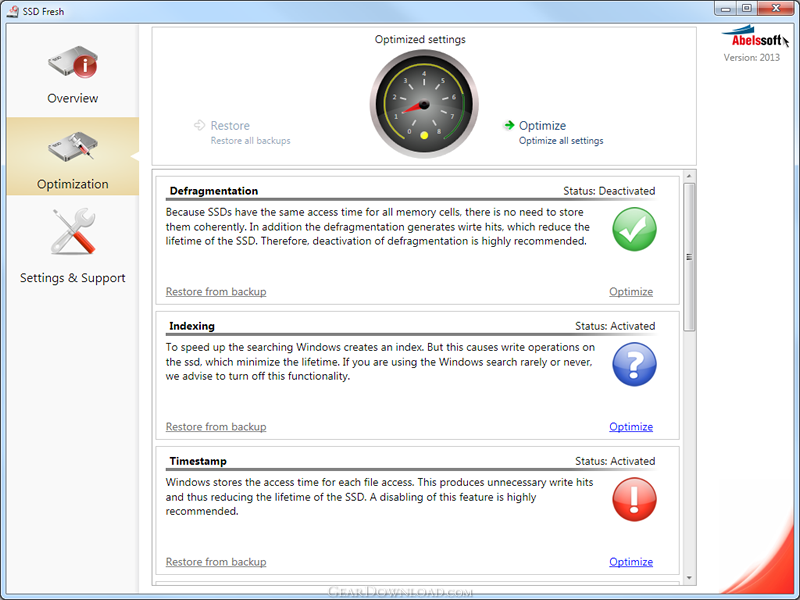Click the Optimize all settings link
The height and width of the screenshot is (600, 800).
[561, 141]
